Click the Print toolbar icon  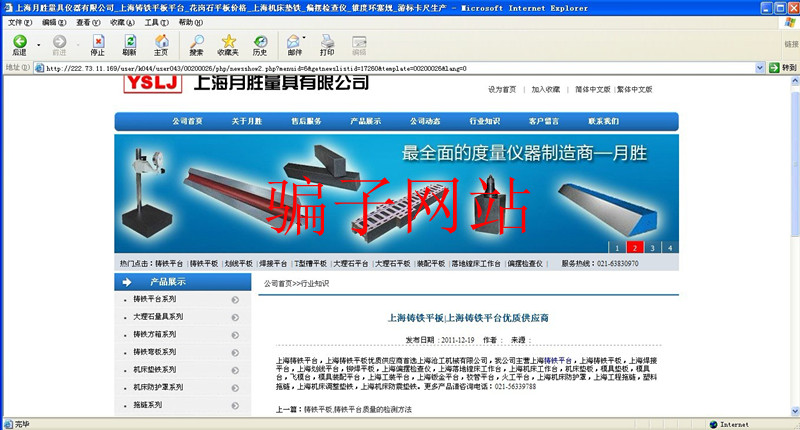(327, 45)
